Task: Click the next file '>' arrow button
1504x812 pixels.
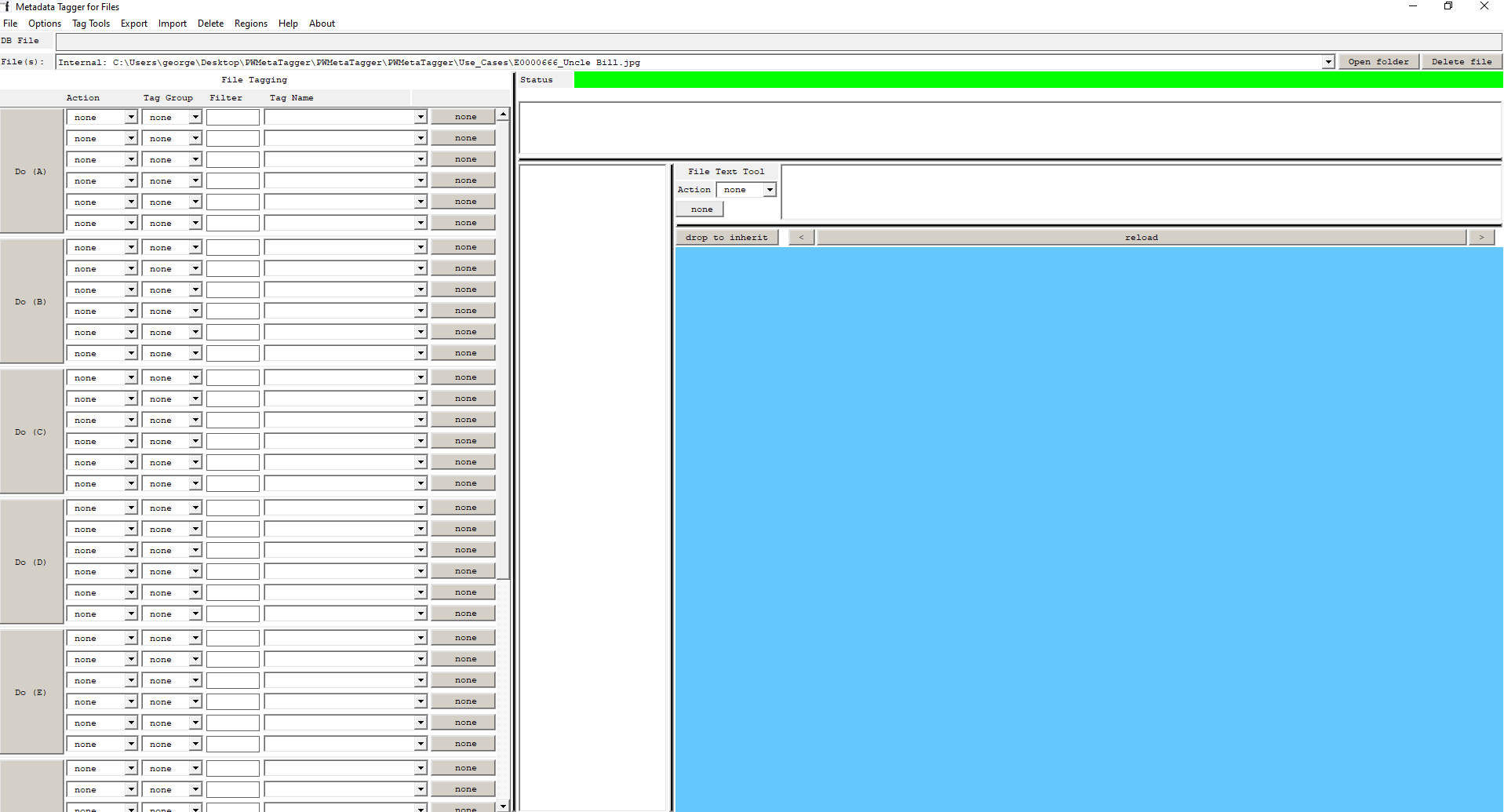Action: pyautogui.click(x=1481, y=237)
